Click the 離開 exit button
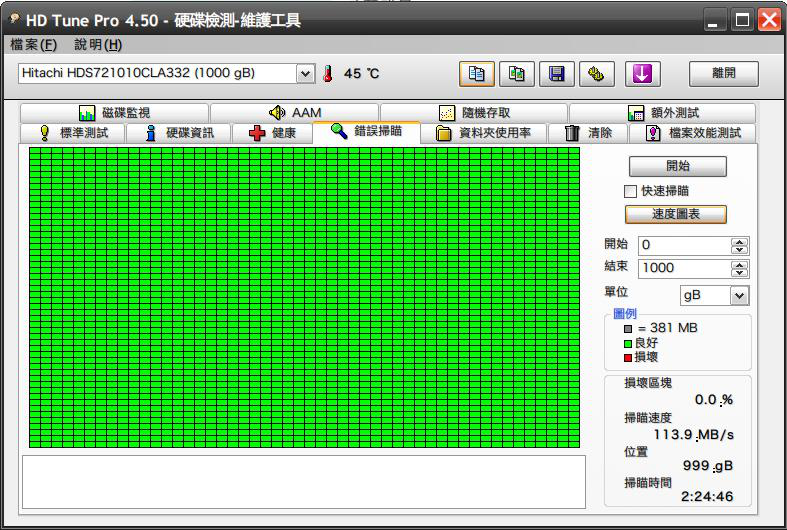The width and height of the screenshot is (787, 530). [x=723, y=74]
